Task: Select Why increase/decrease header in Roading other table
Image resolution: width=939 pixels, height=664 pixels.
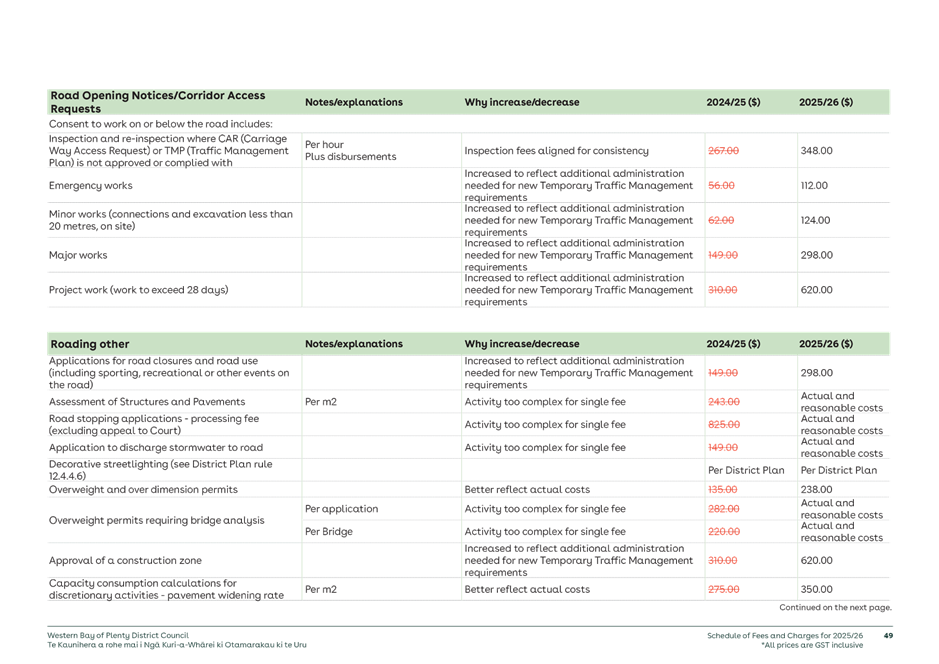Action: pos(521,344)
